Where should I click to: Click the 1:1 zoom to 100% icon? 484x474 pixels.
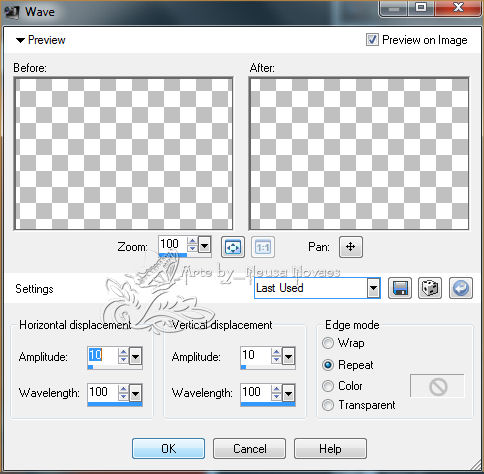click(x=263, y=247)
